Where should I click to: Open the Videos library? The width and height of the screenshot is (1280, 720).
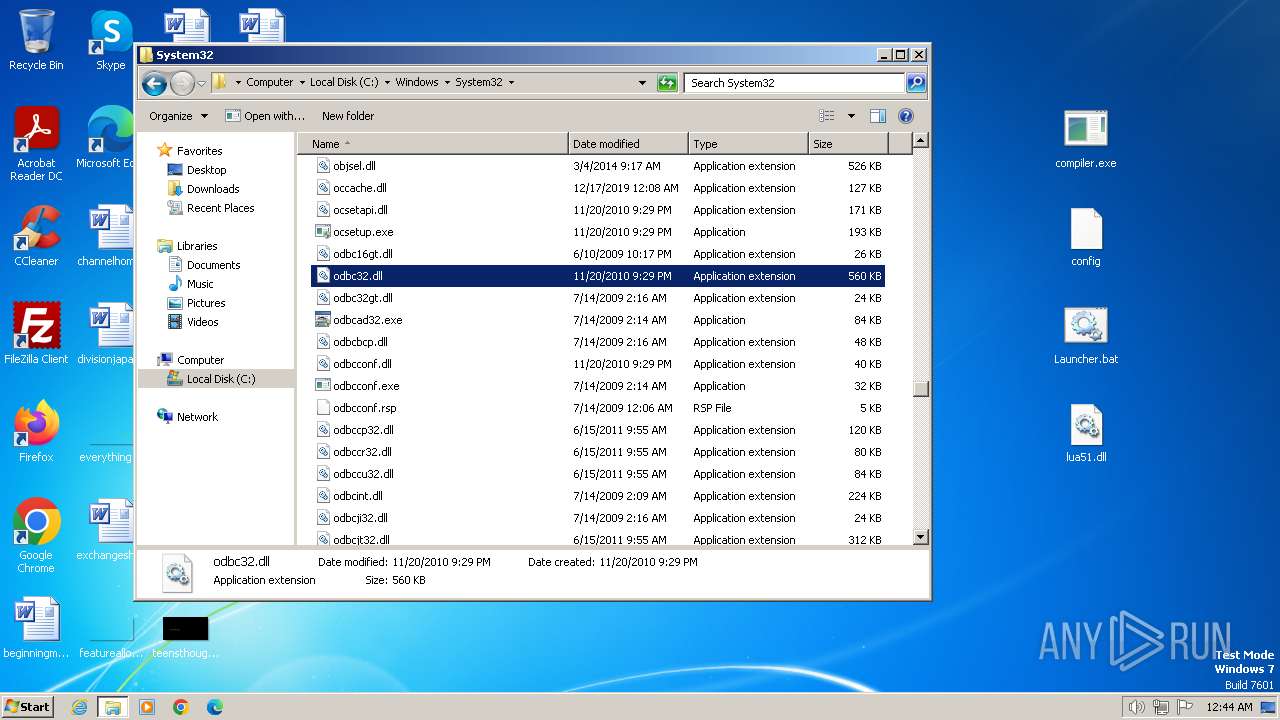202,322
